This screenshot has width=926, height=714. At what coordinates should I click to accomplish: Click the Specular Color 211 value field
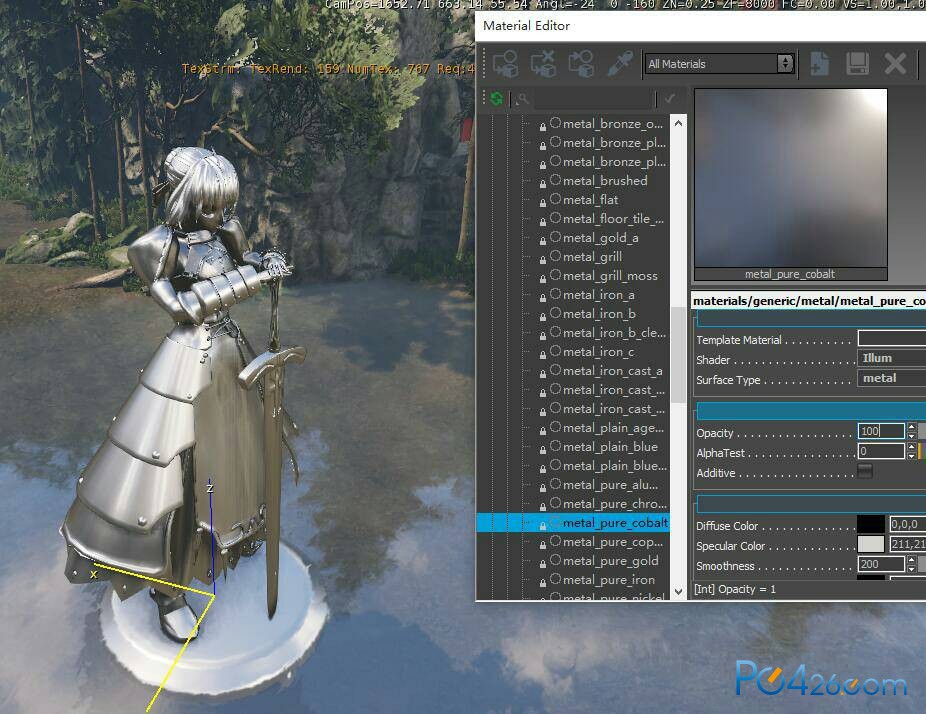tap(907, 544)
